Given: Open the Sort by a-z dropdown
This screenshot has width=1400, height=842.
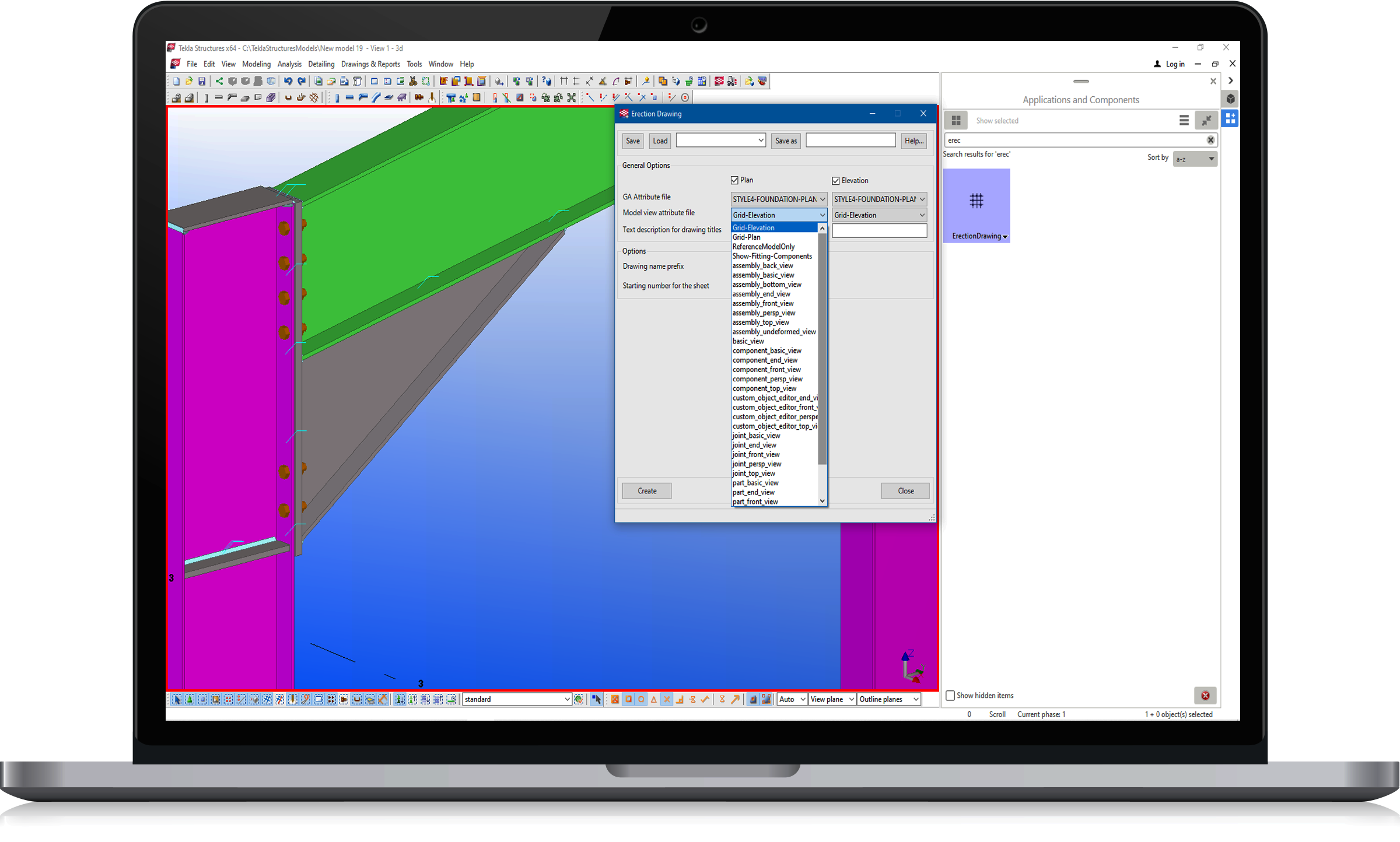Looking at the screenshot, I should point(1195,159).
